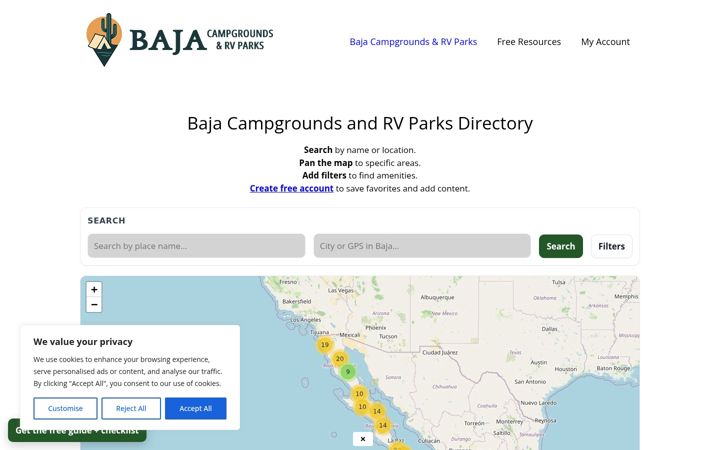Zoom out of the map
Viewport: 720px width, 450px height.
coord(94,304)
